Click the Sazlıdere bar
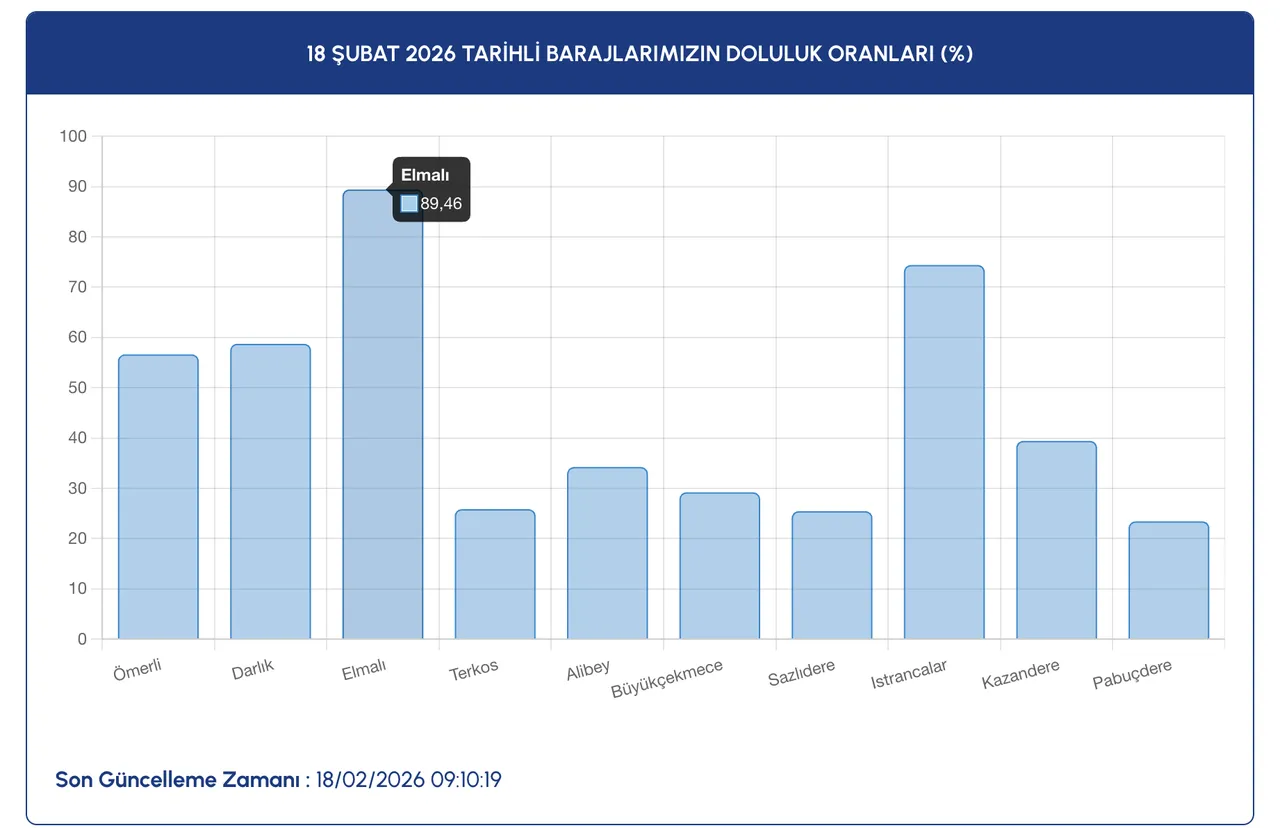 point(830,575)
